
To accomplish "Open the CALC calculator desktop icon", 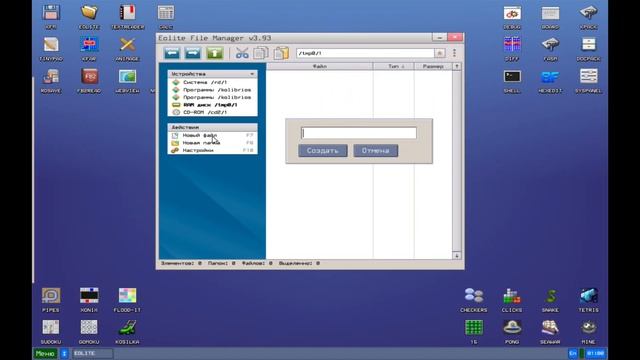I will point(166,17).
